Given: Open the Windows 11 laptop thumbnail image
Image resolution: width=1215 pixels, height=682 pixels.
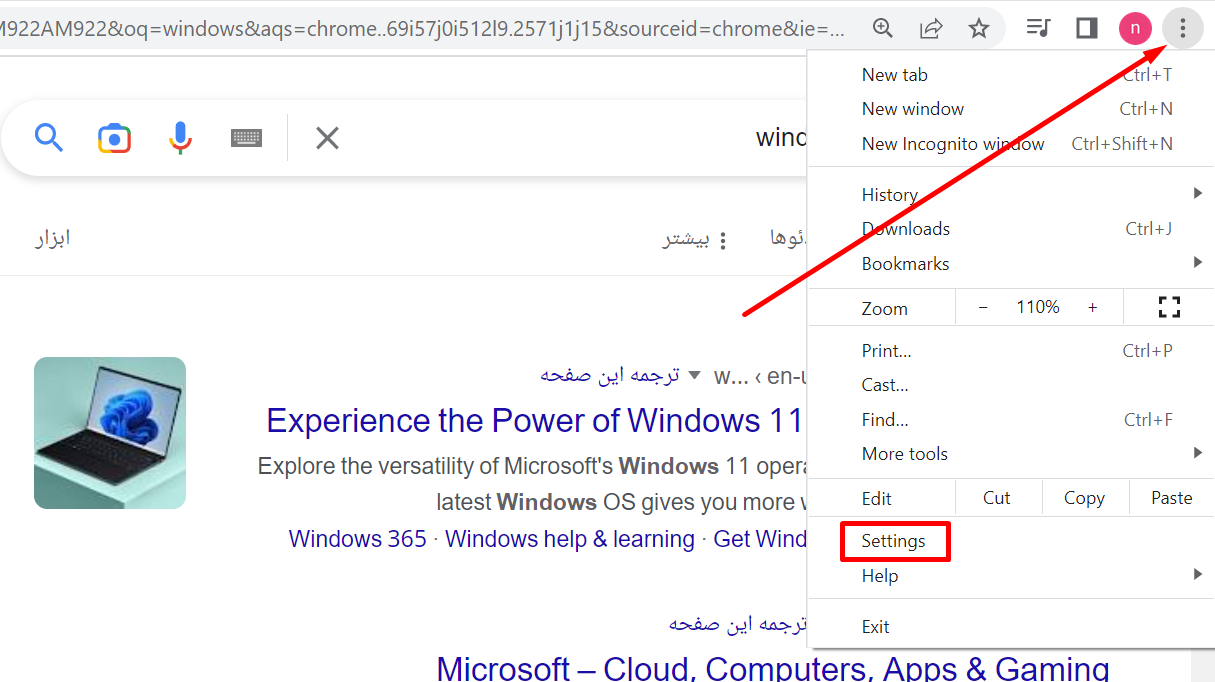Looking at the screenshot, I should [x=110, y=433].
